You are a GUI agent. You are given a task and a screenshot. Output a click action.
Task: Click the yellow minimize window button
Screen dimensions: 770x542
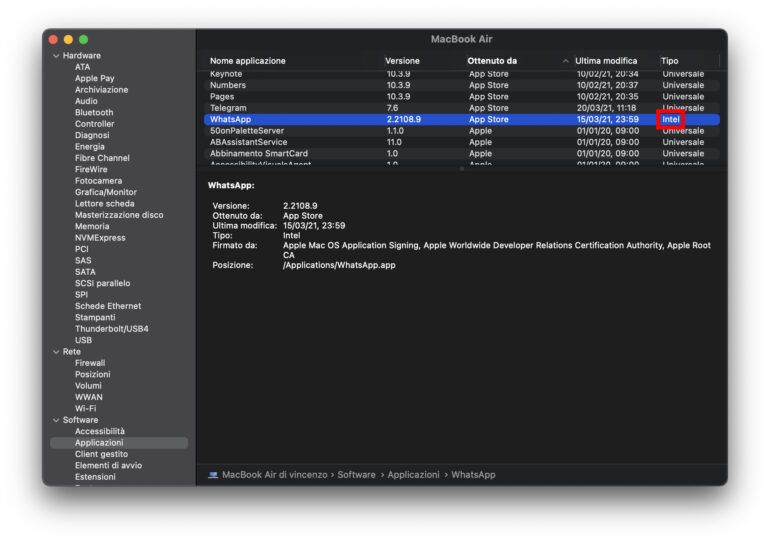68,39
